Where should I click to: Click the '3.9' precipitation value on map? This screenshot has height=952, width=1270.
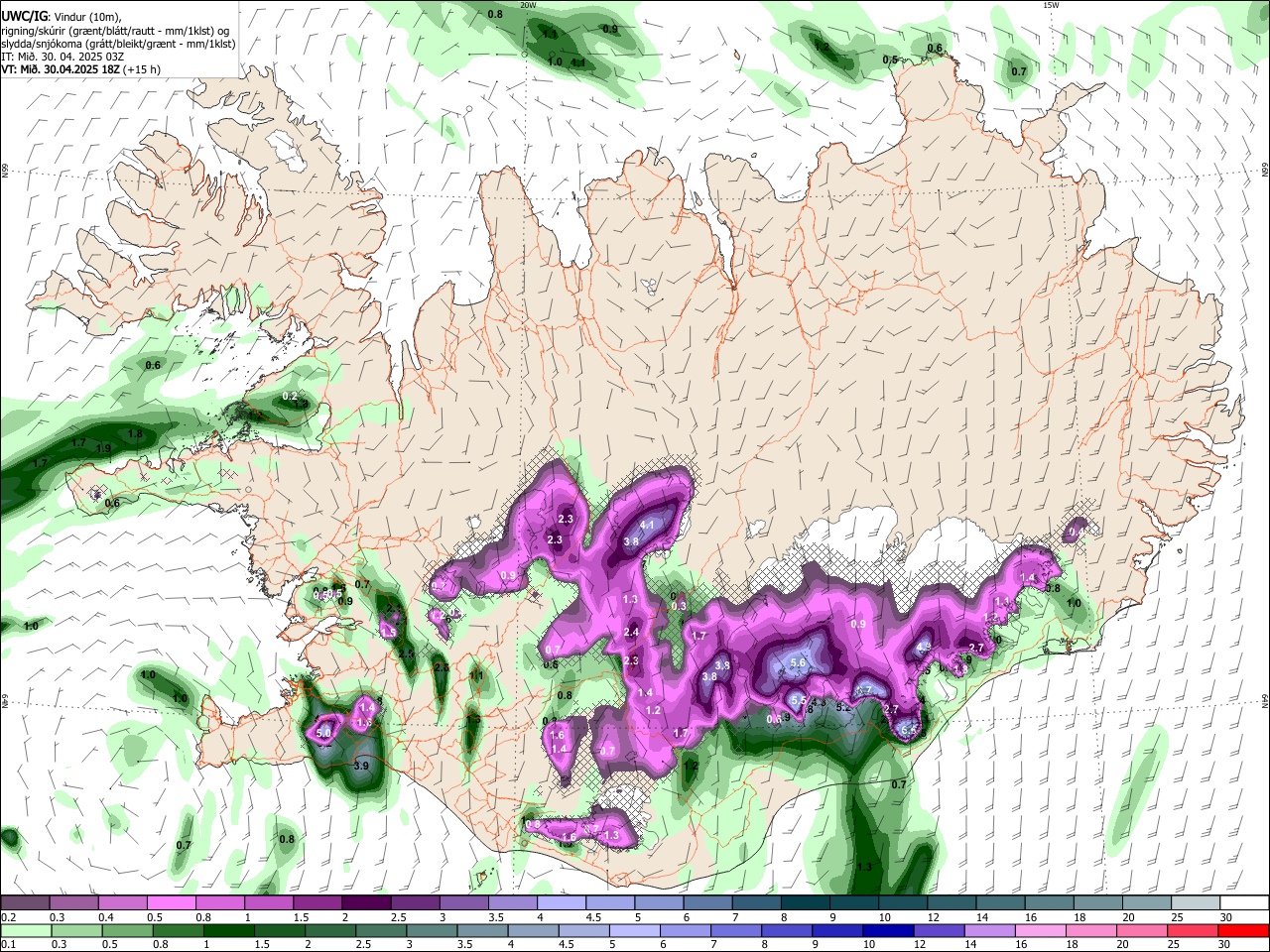tap(361, 766)
